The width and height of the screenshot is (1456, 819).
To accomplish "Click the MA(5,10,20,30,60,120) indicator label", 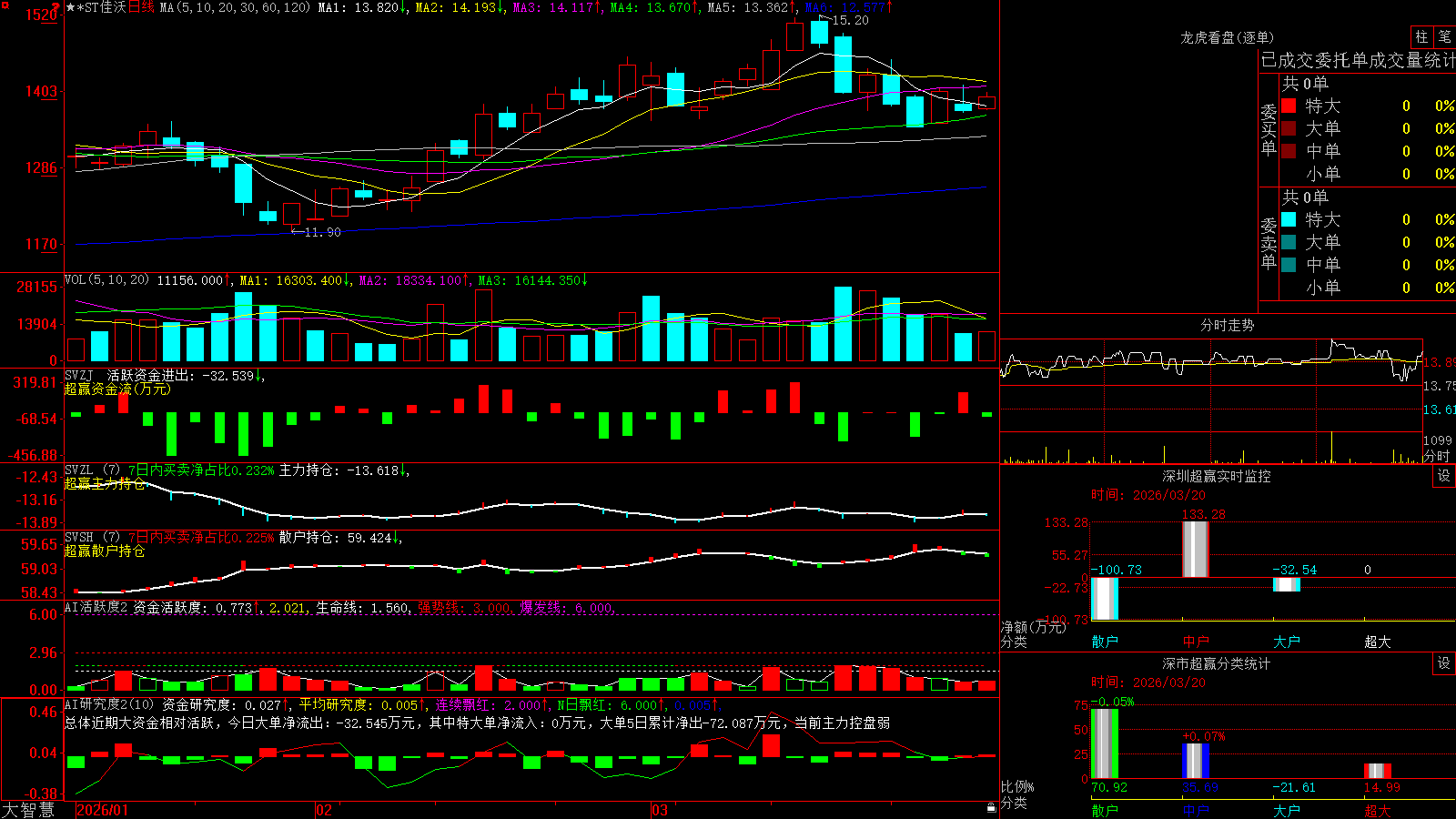I will coord(235,7).
